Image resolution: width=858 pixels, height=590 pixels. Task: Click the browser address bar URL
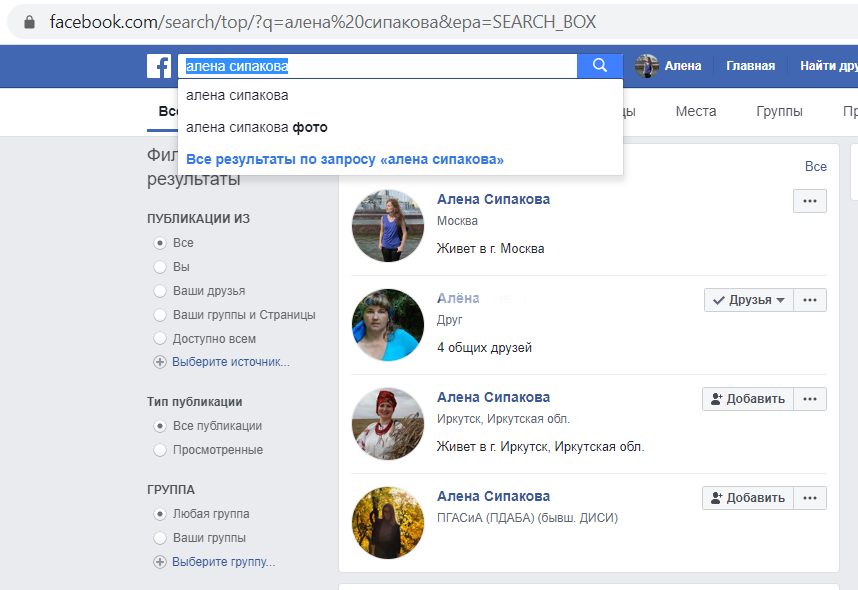pos(322,22)
